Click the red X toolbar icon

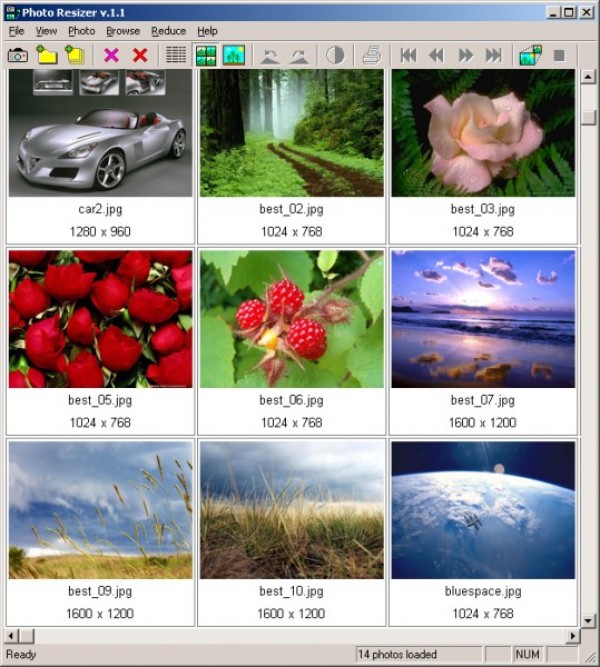[140, 55]
